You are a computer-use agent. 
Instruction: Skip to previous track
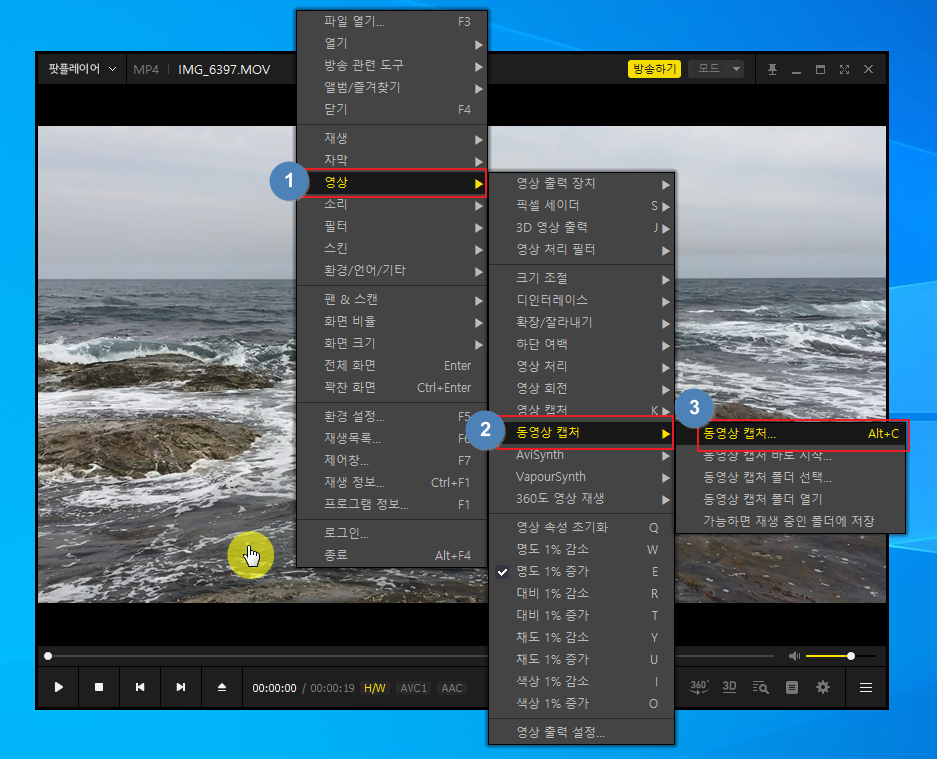tap(140, 687)
